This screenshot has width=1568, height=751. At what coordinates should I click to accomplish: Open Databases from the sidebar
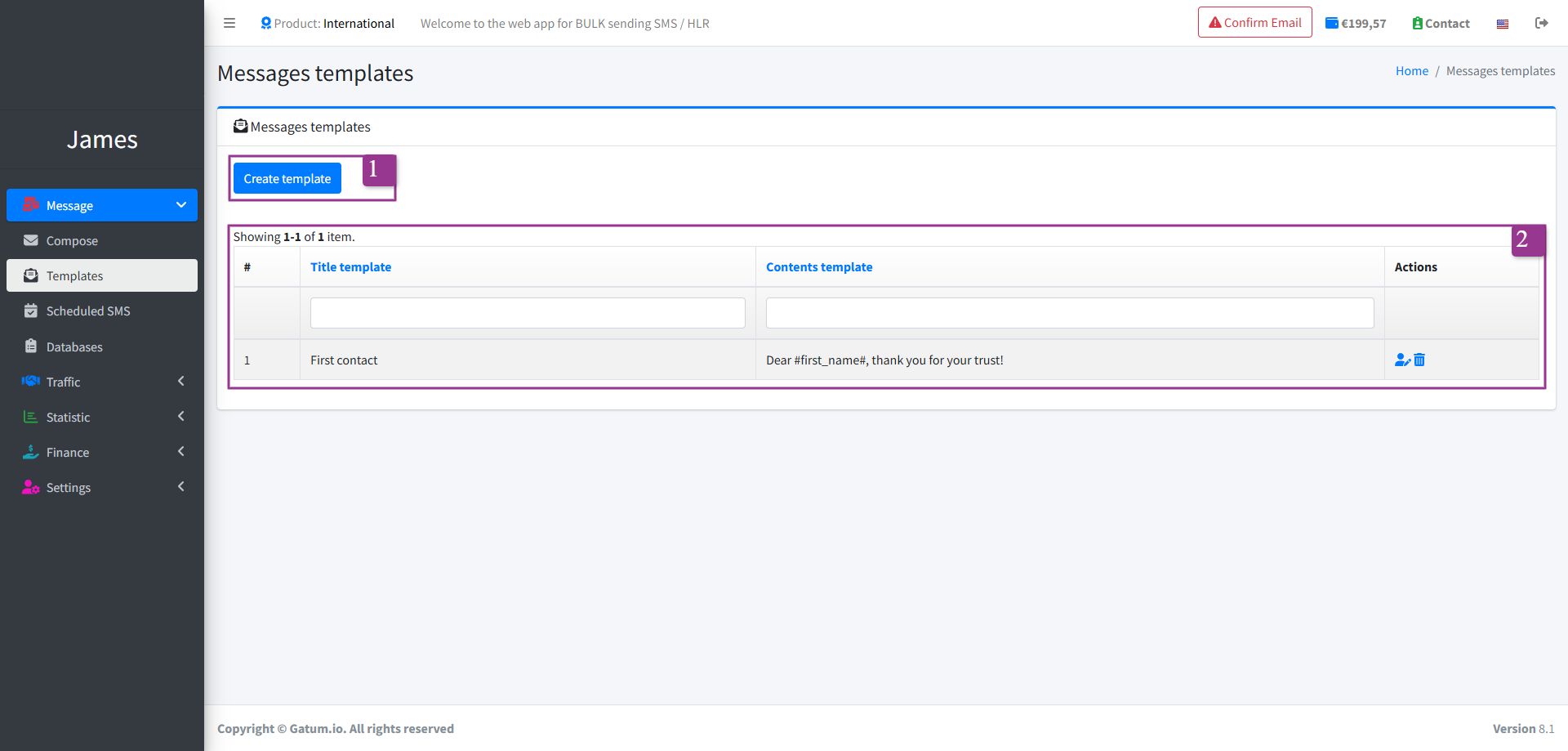click(x=74, y=346)
